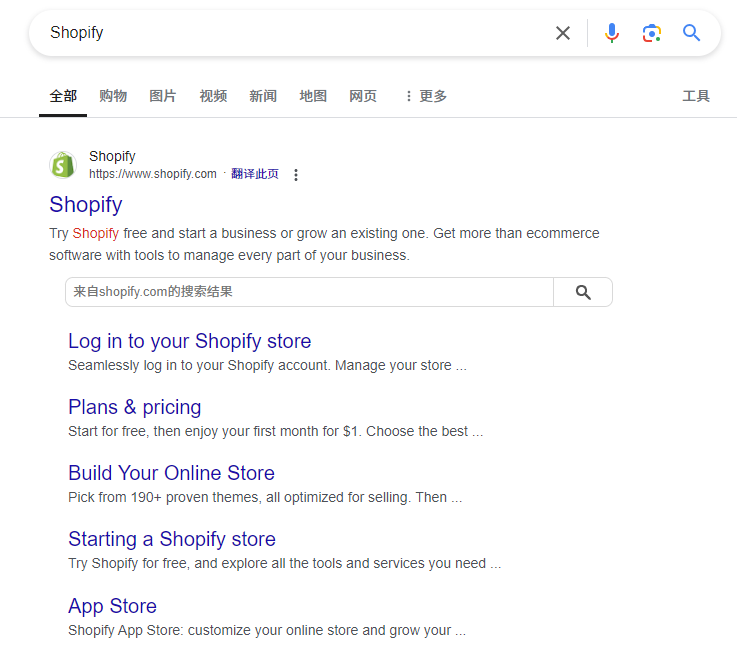
Task: Switch to the 购物 shopping tab
Action: pos(113,96)
